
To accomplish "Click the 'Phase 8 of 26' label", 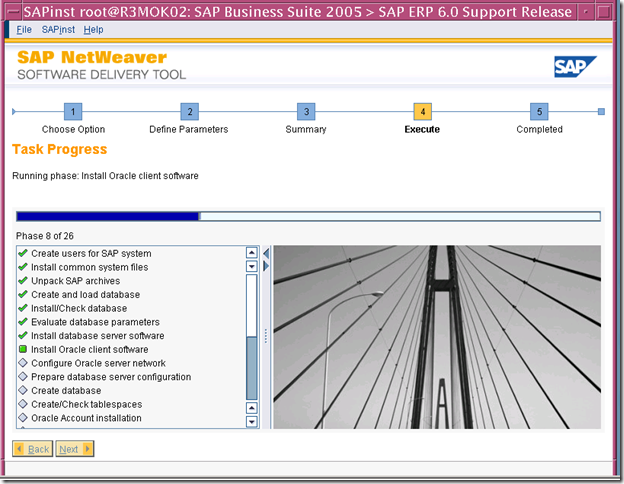I will pyautogui.click(x=45, y=236).
